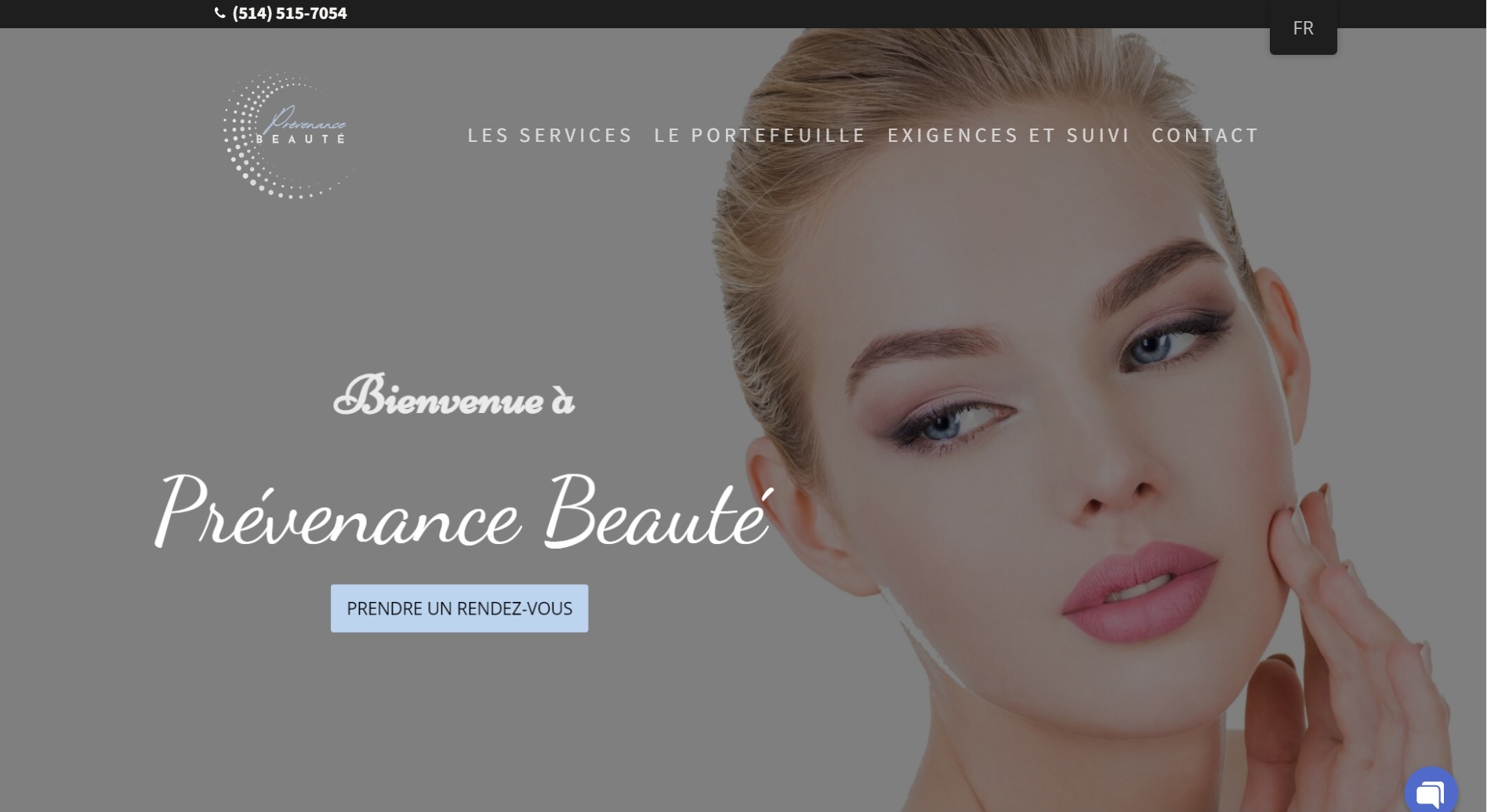Navigate to the Contact page
This screenshot has height=812, width=1487.
[1204, 135]
